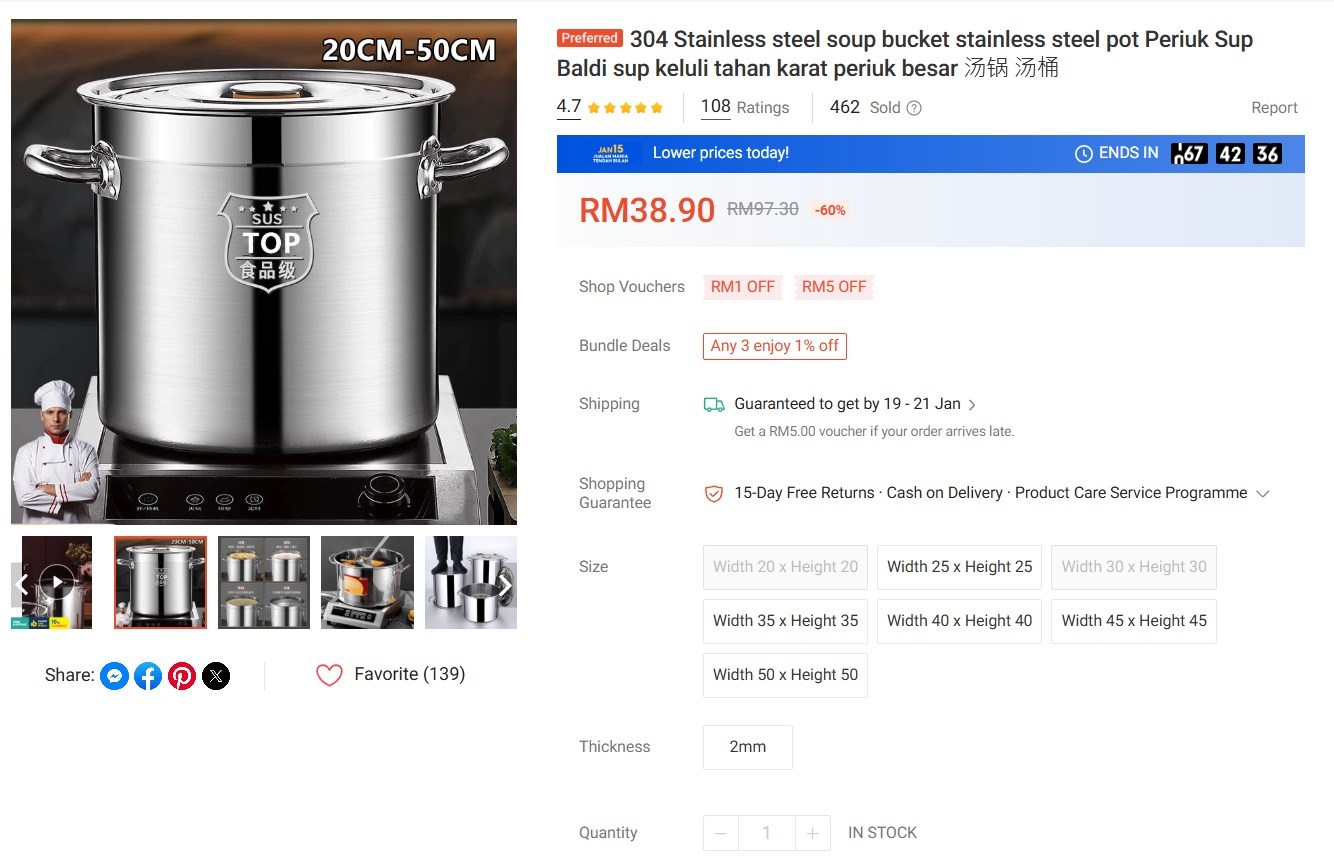Screen dimensions: 1334x866
Task: Play the product video thumbnail
Action: [57, 582]
